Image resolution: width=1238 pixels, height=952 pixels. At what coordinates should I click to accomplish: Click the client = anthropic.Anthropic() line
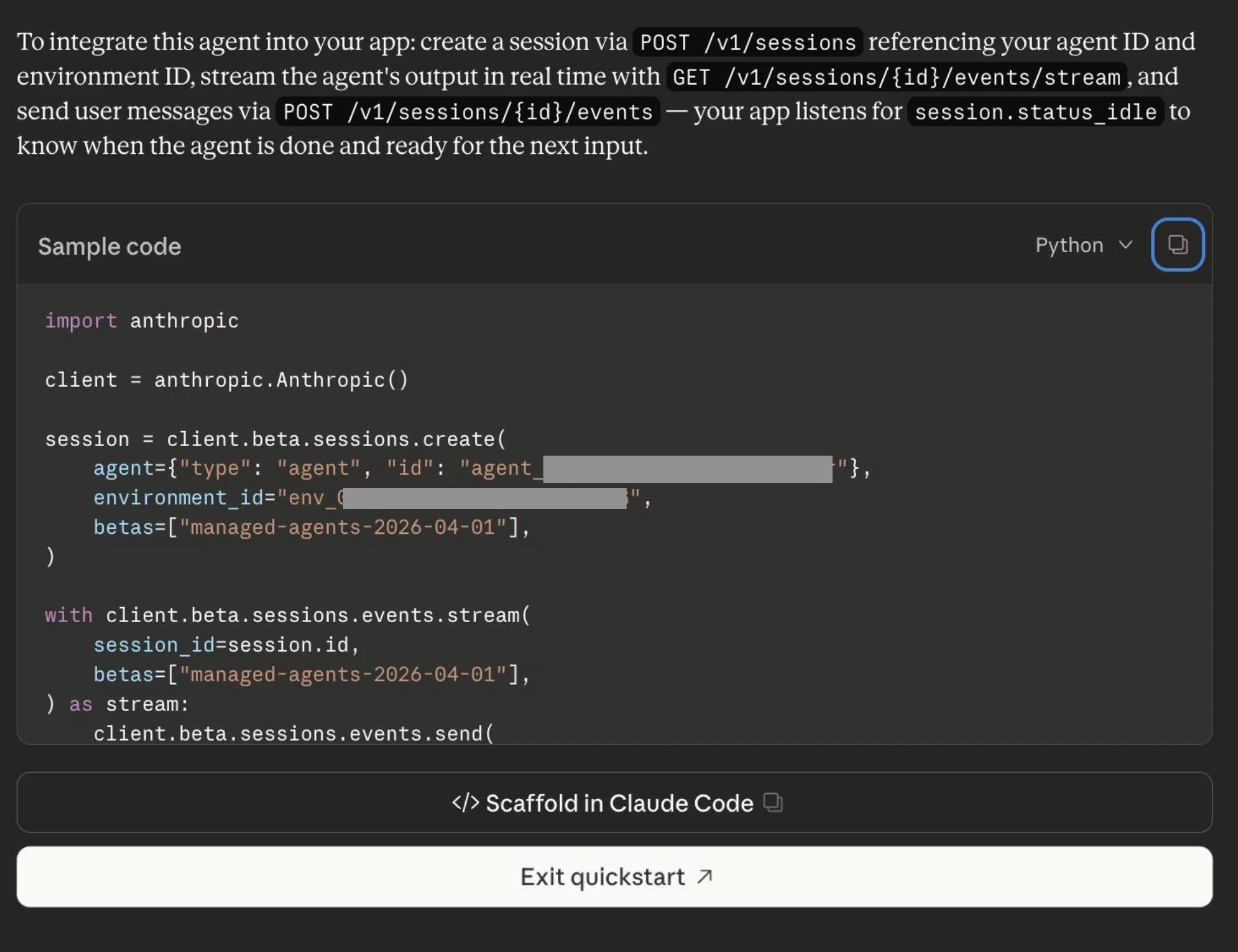(x=226, y=380)
